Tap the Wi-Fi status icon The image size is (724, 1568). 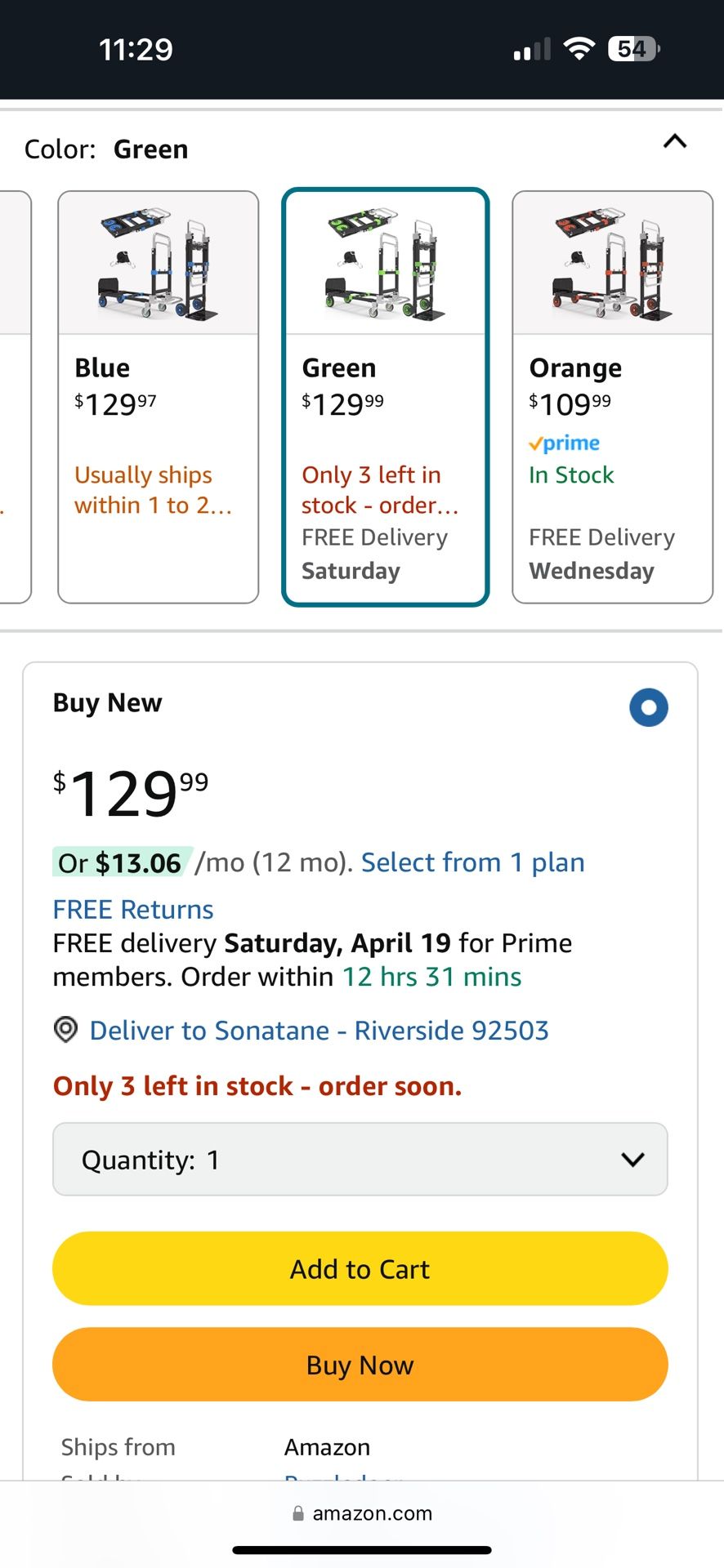click(579, 49)
